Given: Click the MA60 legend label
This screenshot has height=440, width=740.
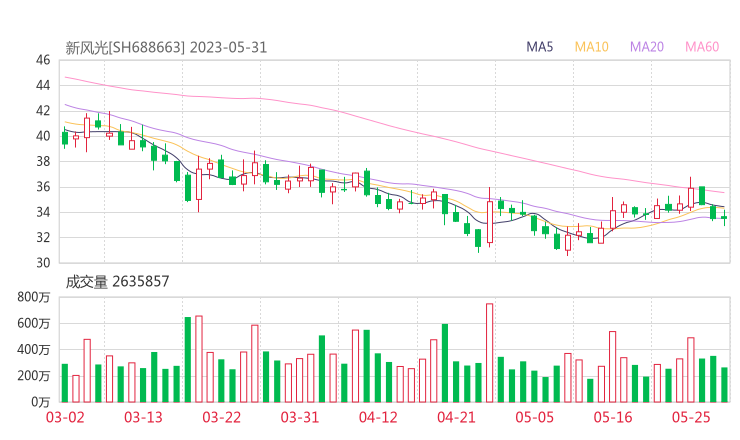Looking at the screenshot, I should [x=702, y=47].
